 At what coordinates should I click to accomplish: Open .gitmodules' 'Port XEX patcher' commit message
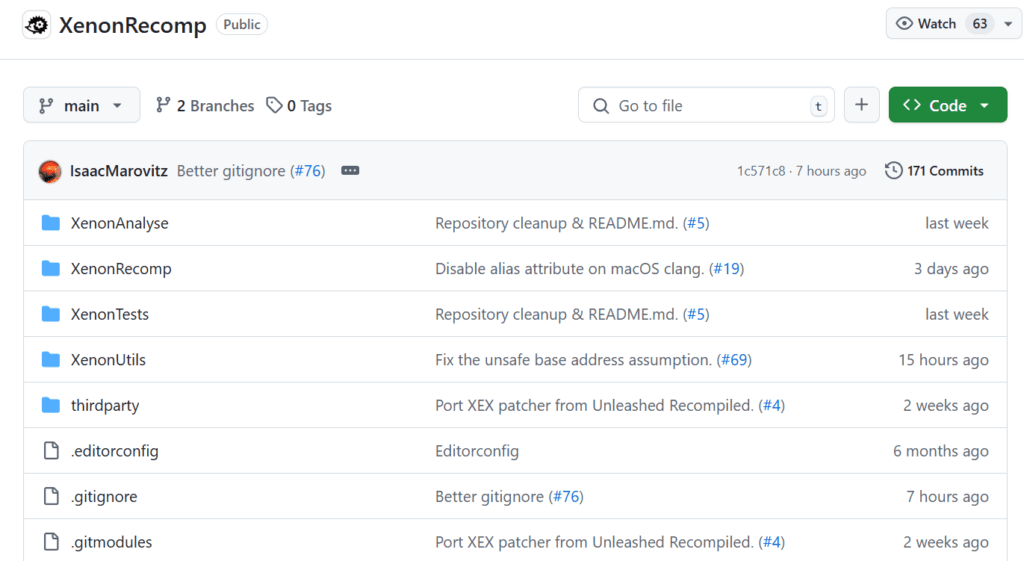click(x=594, y=542)
